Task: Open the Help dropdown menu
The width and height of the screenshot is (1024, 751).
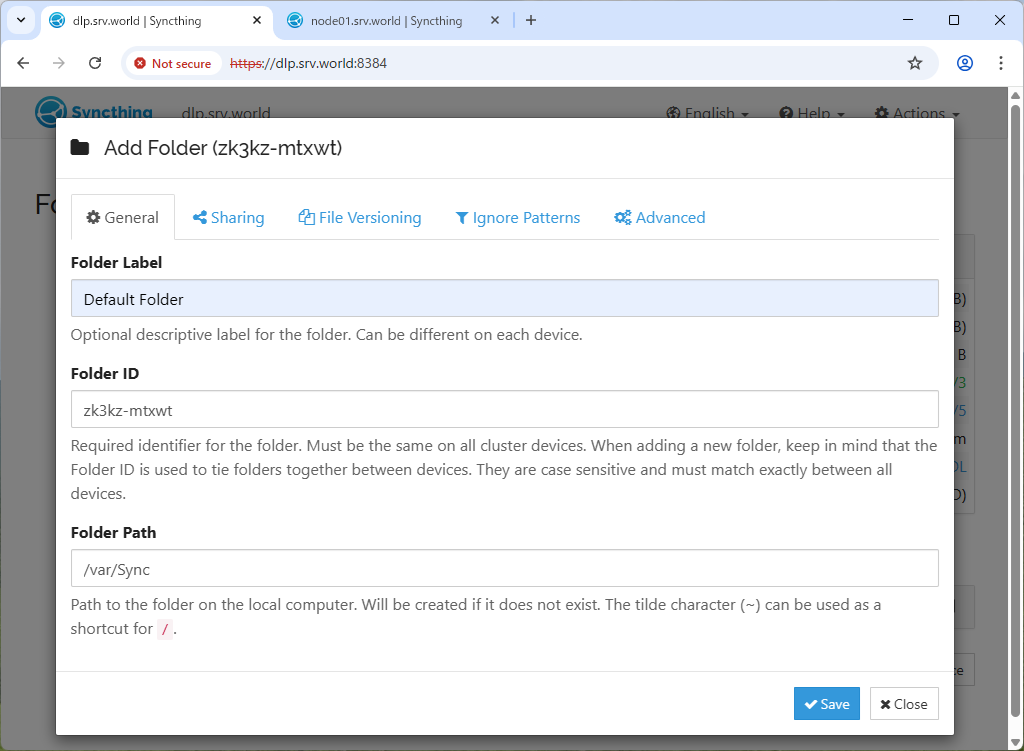Action: pos(812,113)
